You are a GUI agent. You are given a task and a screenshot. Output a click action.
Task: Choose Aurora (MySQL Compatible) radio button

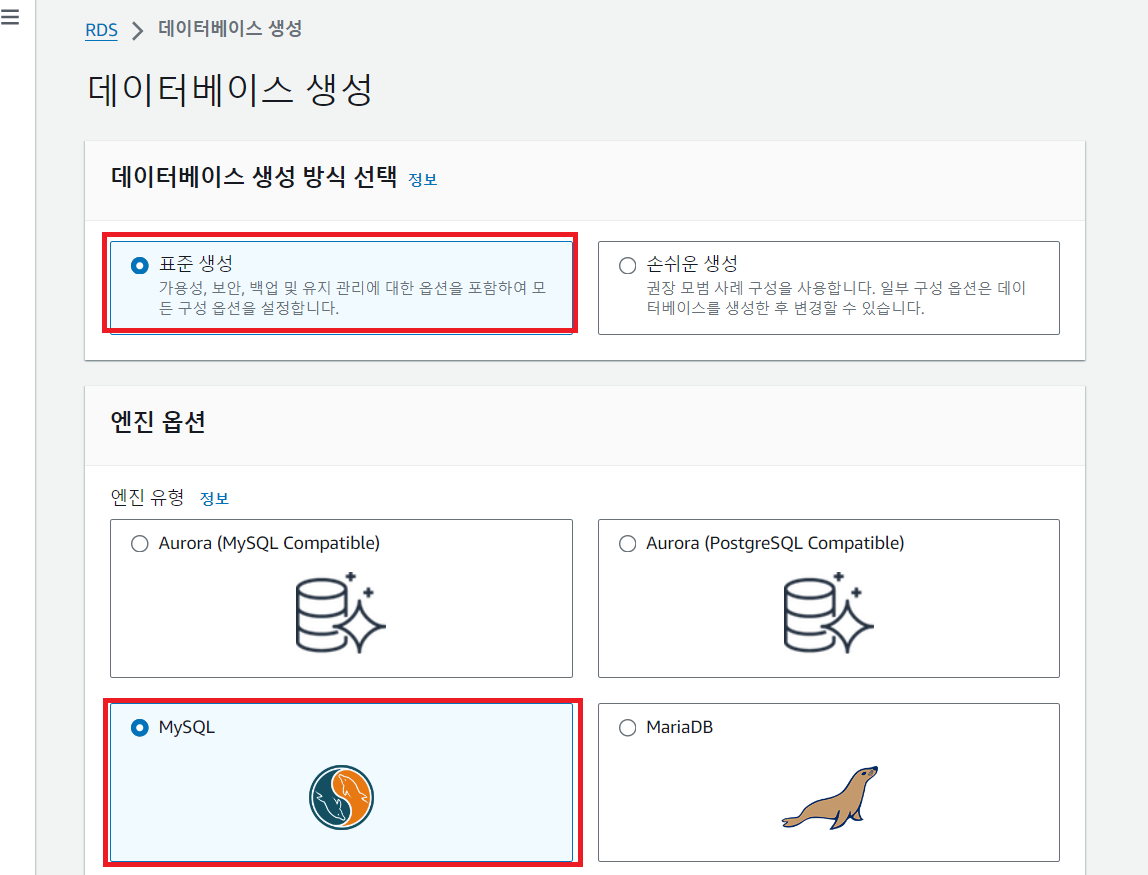click(139, 543)
